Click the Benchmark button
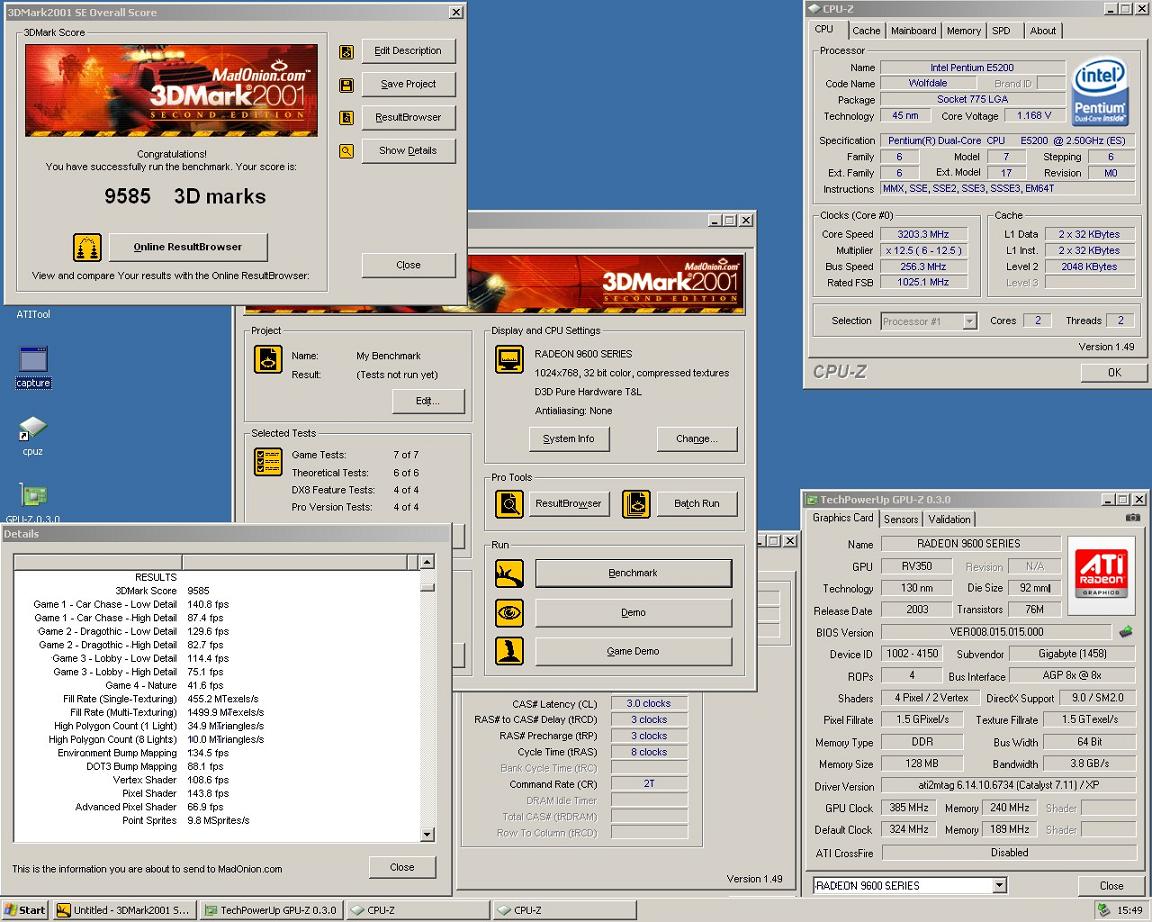Viewport: 1152px width, 922px height. click(x=633, y=573)
